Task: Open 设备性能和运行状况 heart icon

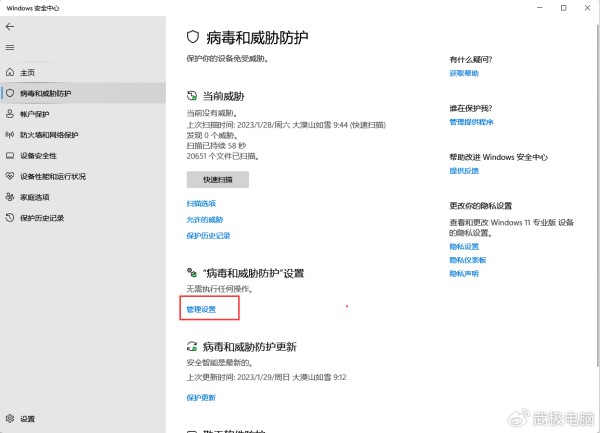Action: (x=10, y=177)
